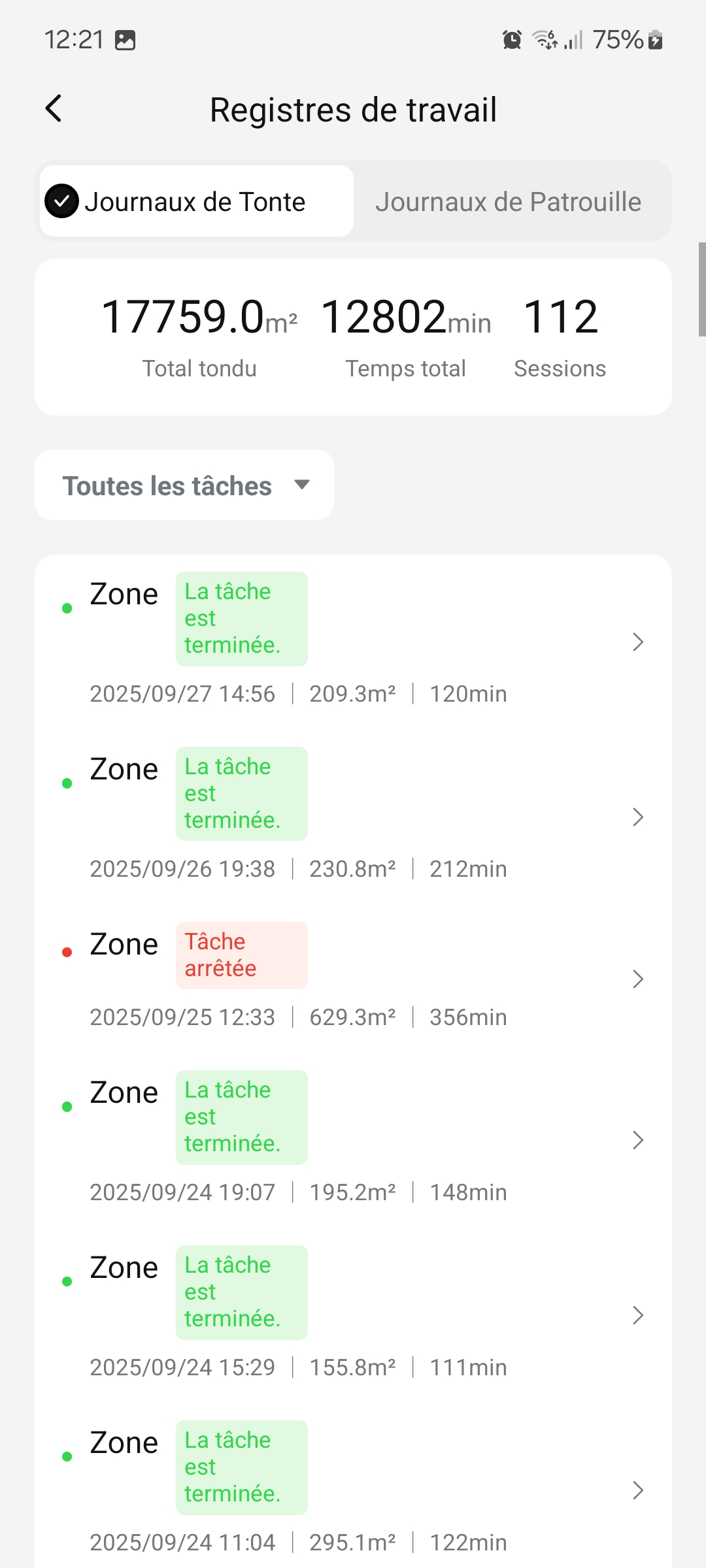This screenshot has width=706, height=1568.
Task: Tap the battery charging icon
Action: (x=656, y=40)
